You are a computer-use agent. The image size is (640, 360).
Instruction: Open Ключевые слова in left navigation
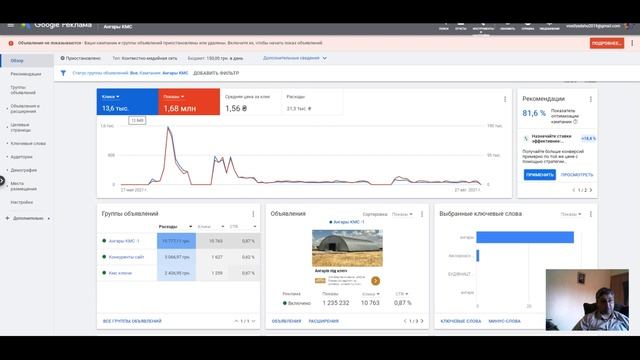pos(28,144)
